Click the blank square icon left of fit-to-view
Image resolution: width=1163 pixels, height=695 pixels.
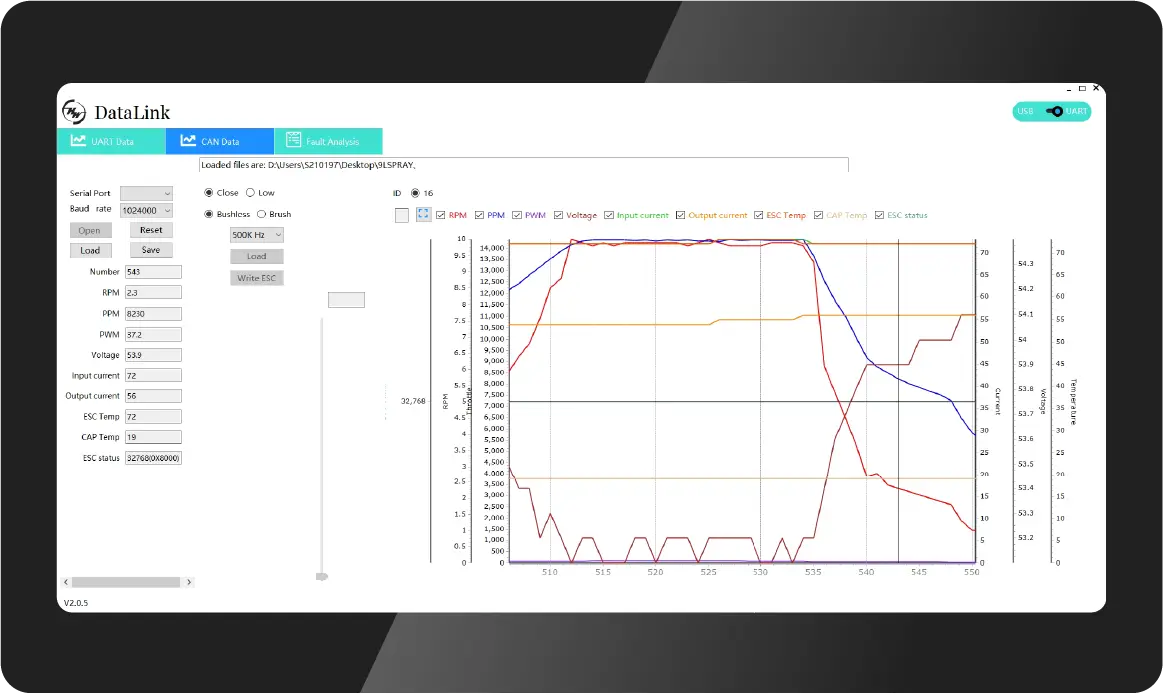(x=401, y=214)
